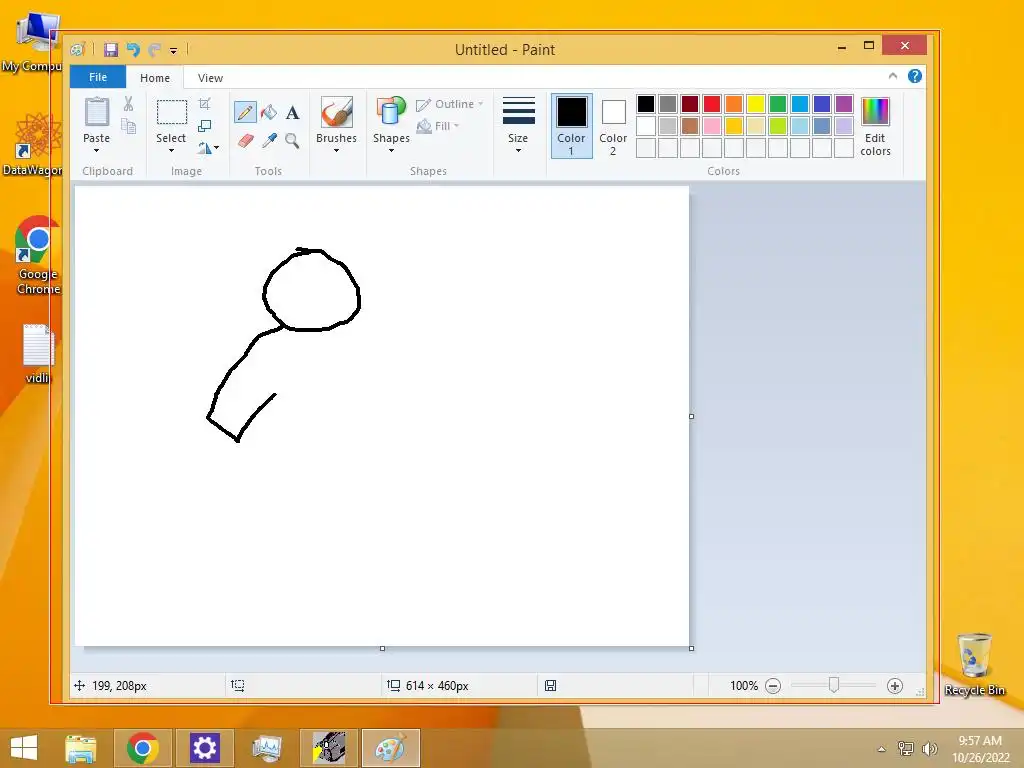1024x768 pixels.
Task: Click the Resize icon in Image group
Action: click(204, 126)
